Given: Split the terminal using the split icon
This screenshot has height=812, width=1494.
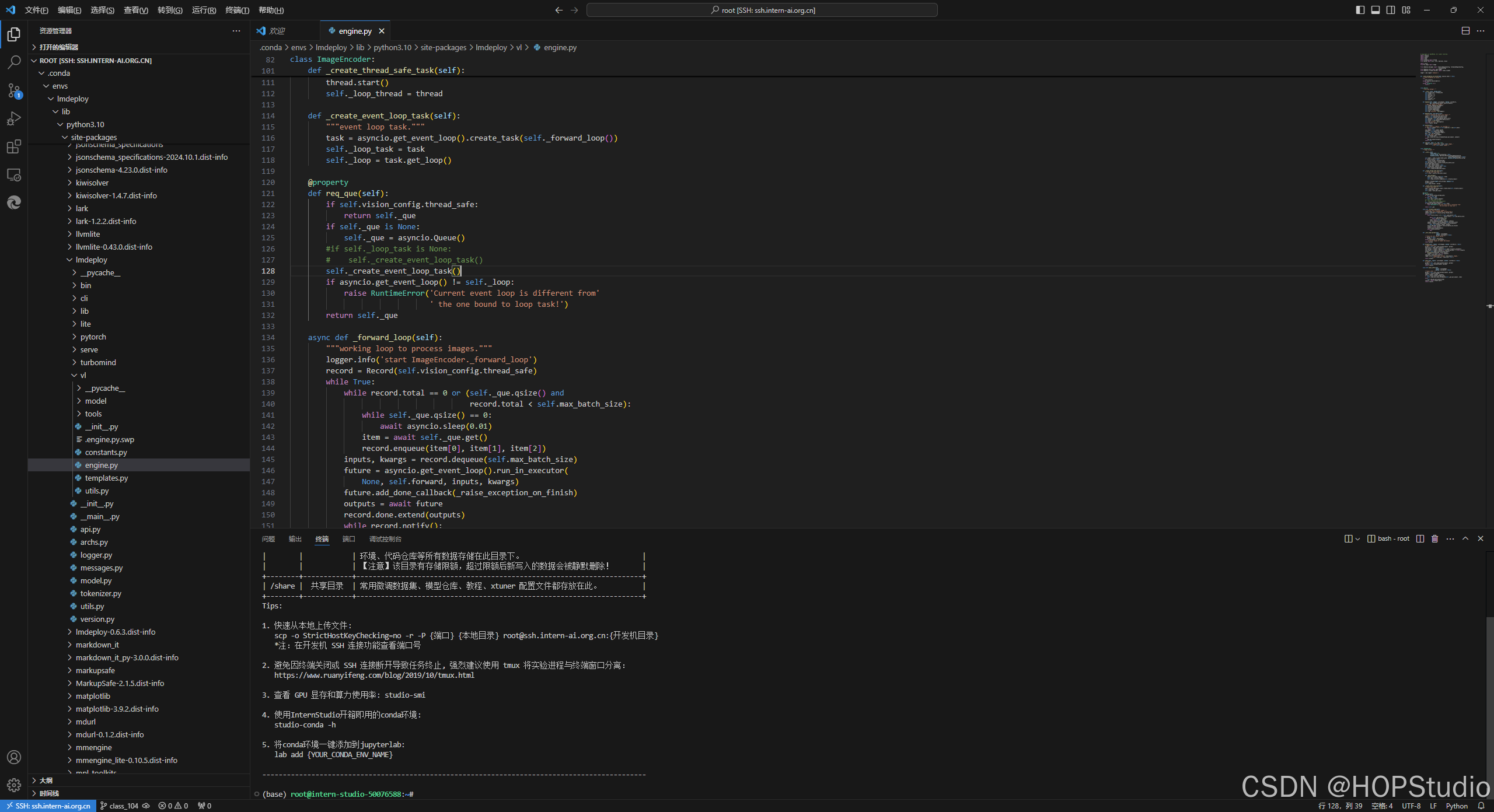Looking at the screenshot, I should coord(1420,538).
